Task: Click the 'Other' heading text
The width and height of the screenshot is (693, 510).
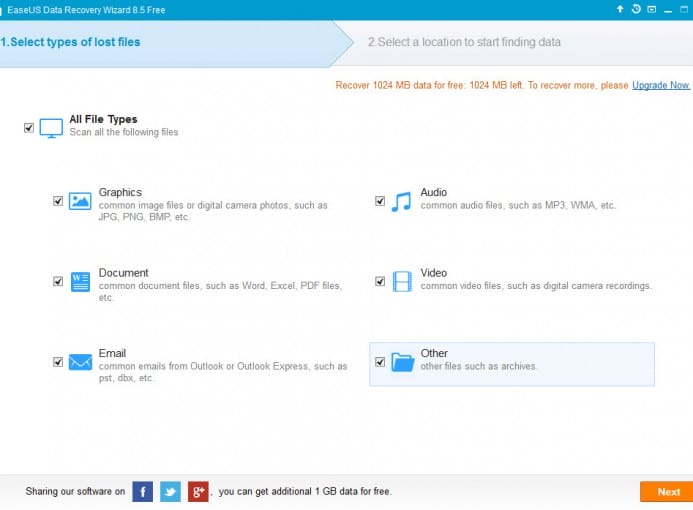Action: click(x=434, y=353)
